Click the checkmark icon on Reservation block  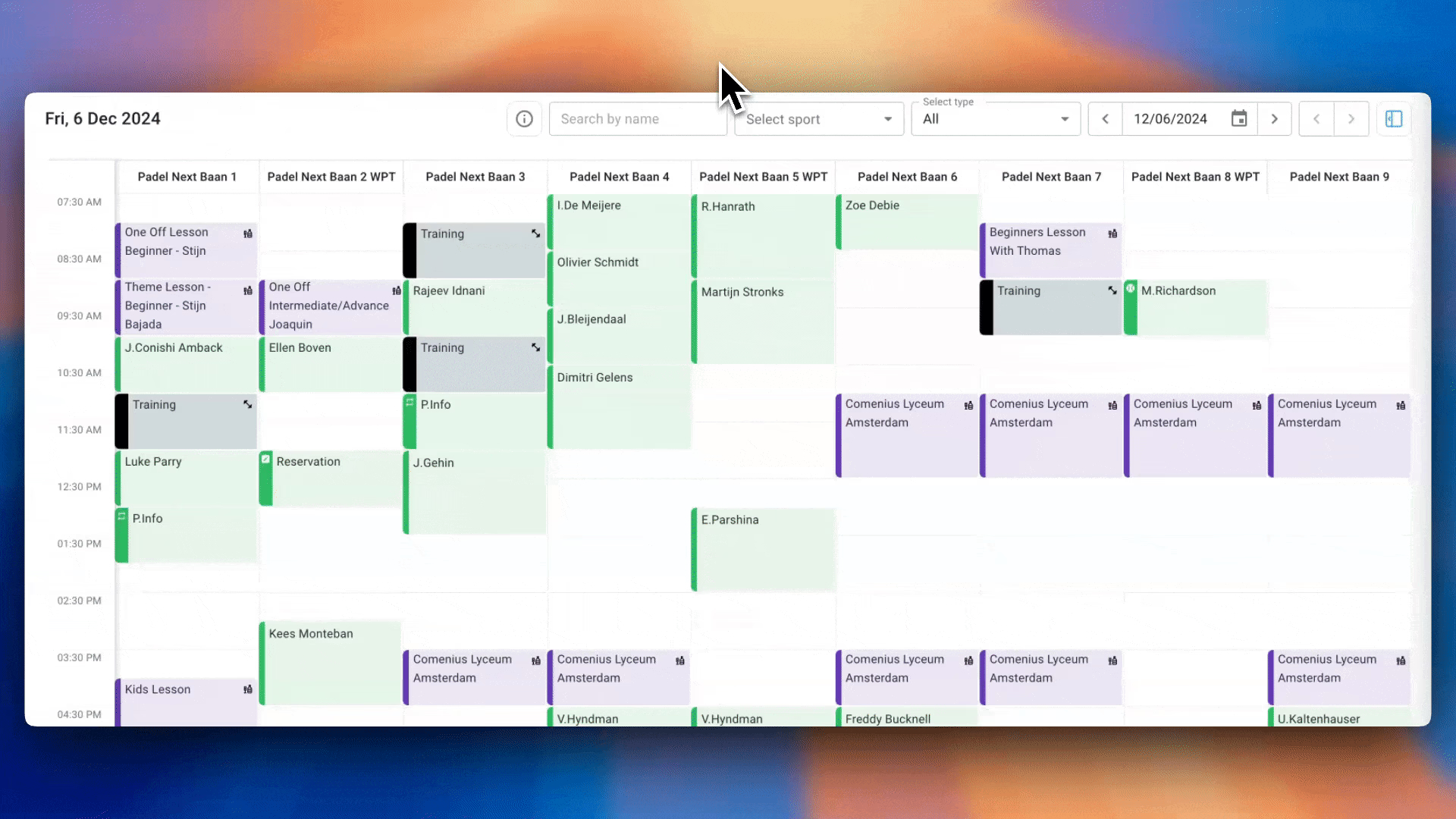click(x=265, y=459)
